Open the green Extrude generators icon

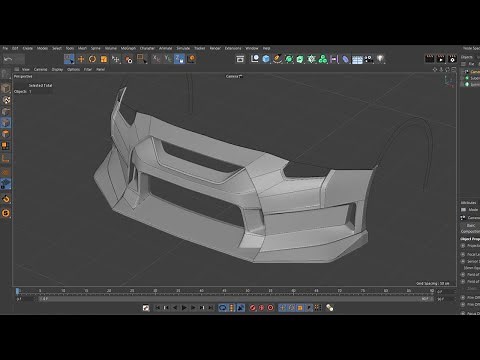[300, 59]
